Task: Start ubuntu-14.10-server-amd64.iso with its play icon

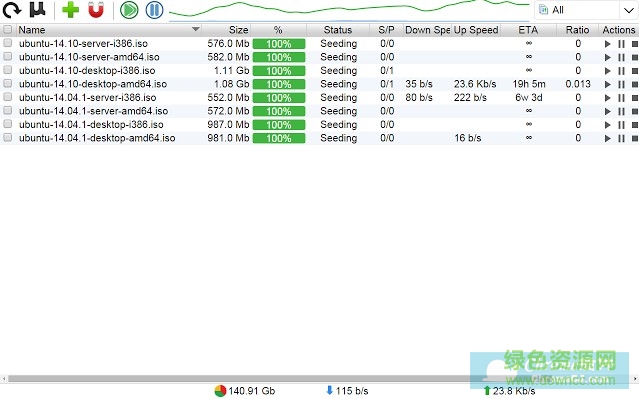Action: 608,57
